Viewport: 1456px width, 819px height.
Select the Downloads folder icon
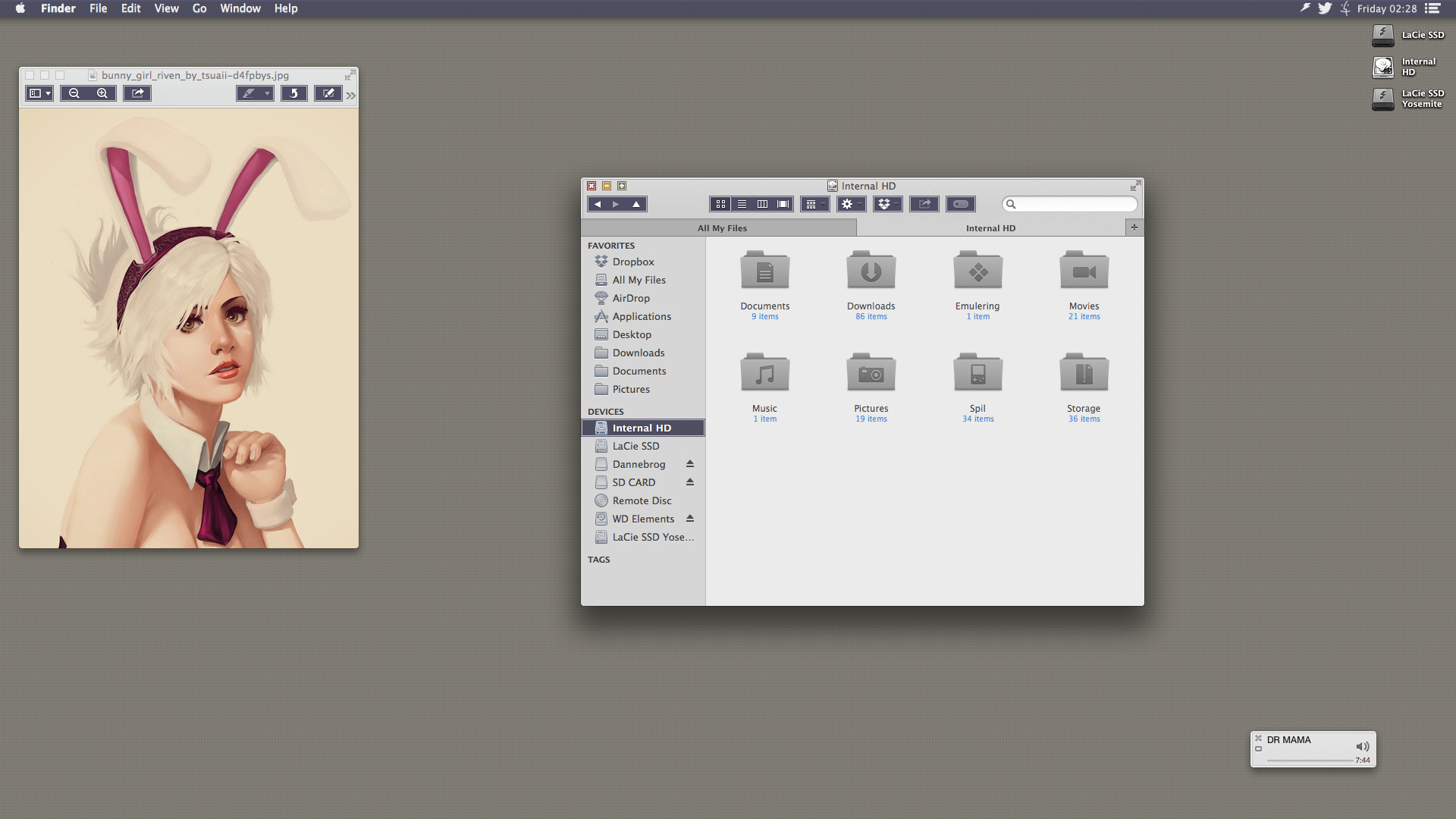click(871, 271)
